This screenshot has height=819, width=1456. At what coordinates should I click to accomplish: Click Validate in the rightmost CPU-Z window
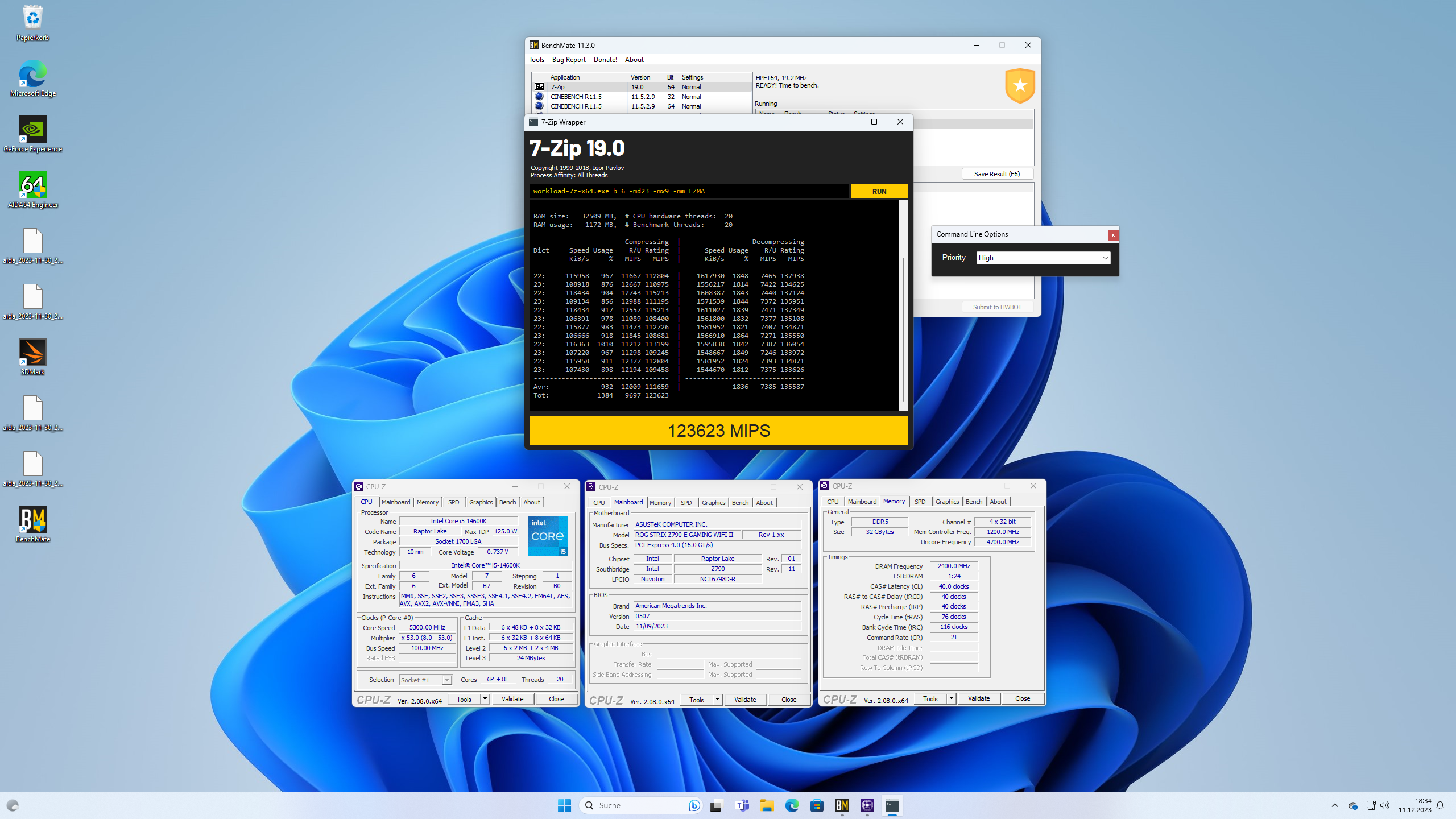click(x=978, y=698)
